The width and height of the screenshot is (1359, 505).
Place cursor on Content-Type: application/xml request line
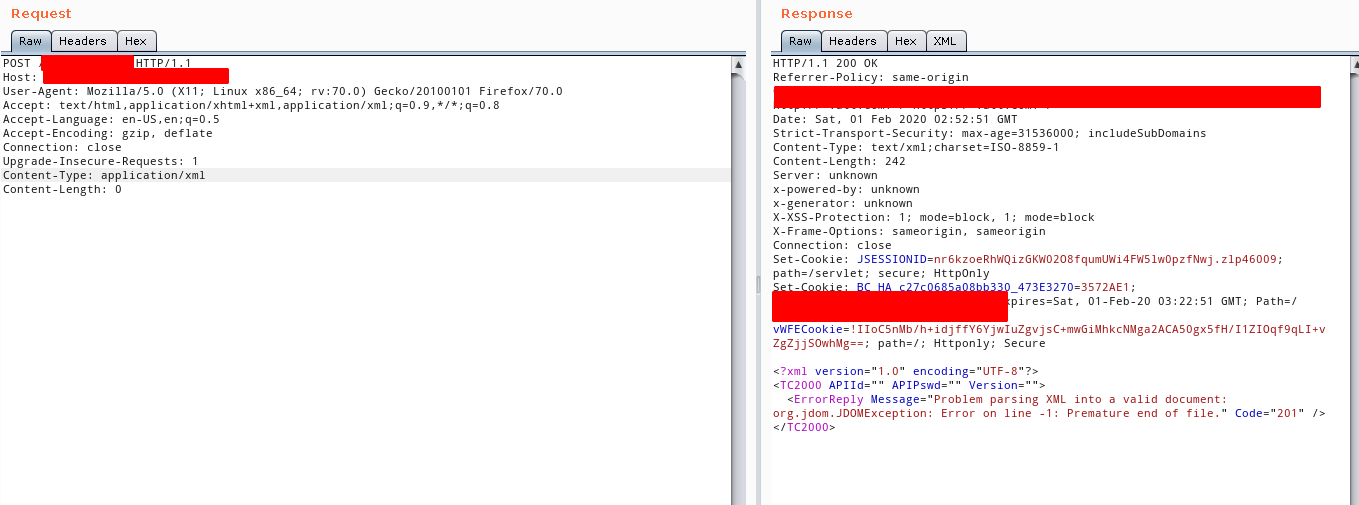pyautogui.click(x=104, y=175)
